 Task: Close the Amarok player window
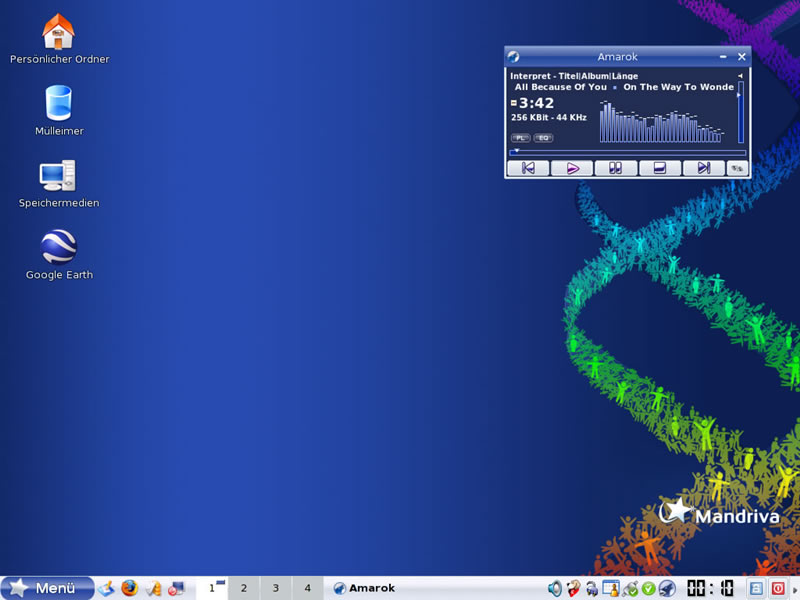pyautogui.click(x=742, y=57)
